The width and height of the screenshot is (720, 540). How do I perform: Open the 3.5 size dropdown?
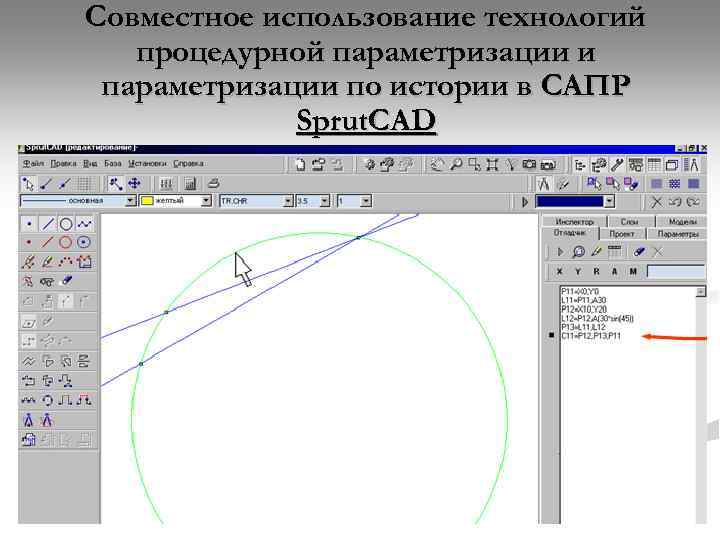pos(325,201)
